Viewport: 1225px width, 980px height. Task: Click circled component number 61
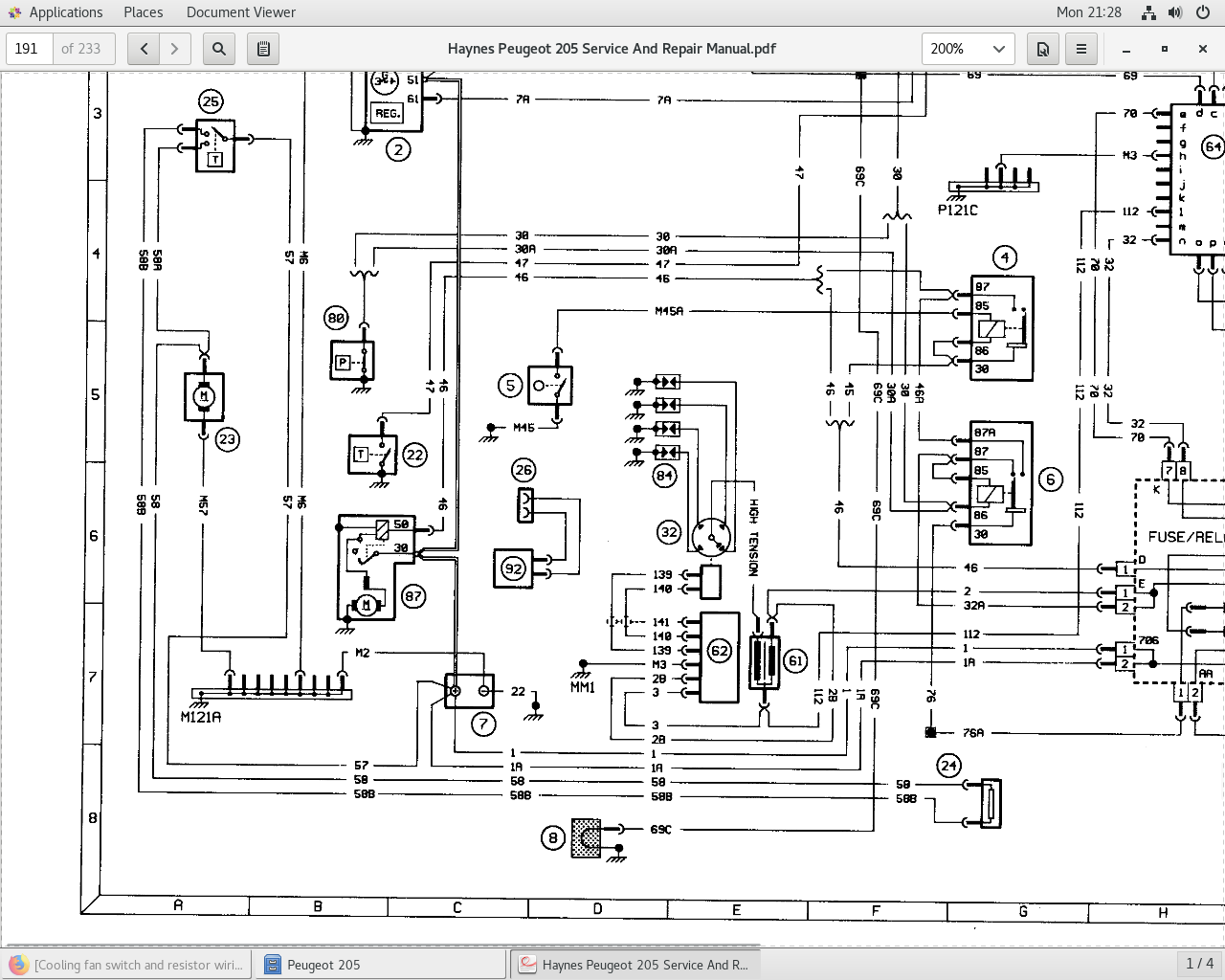(794, 660)
